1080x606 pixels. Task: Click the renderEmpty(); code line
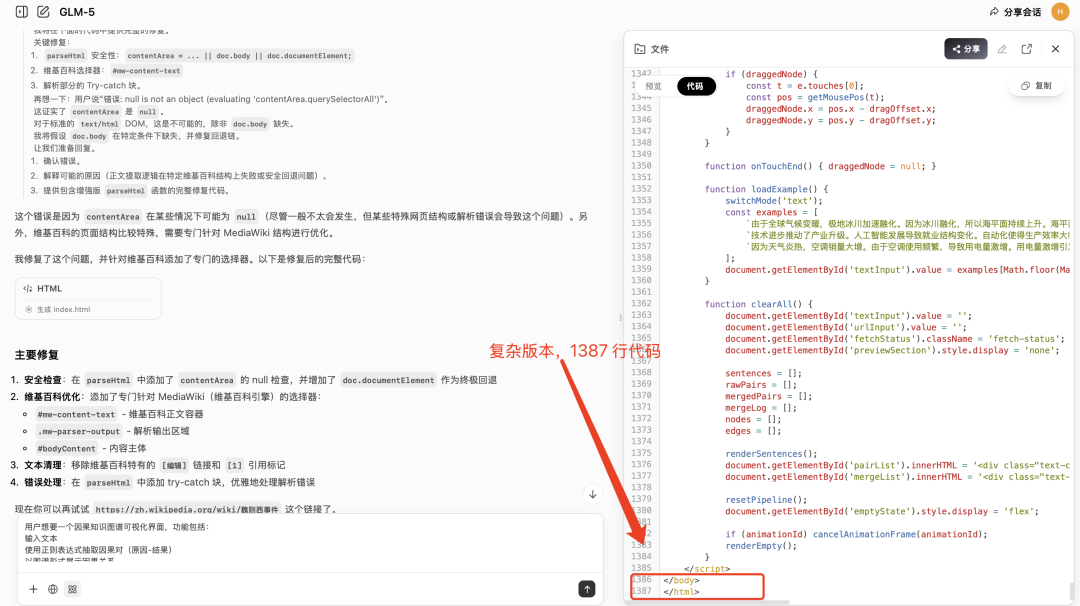click(x=760, y=546)
